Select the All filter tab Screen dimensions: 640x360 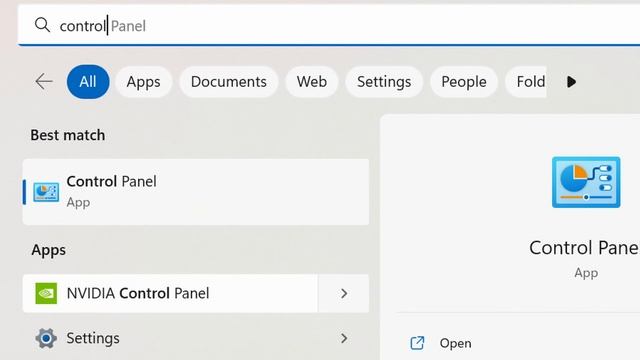pos(88,82)
